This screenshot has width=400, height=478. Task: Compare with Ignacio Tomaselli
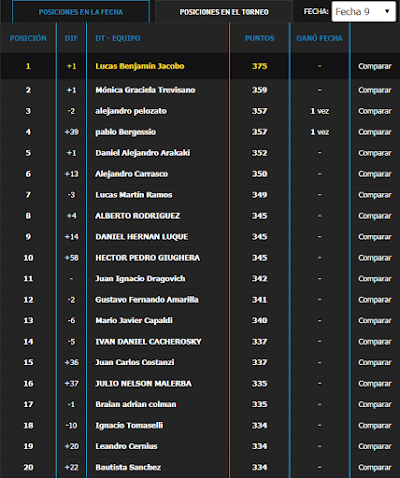tap(375, 426)
